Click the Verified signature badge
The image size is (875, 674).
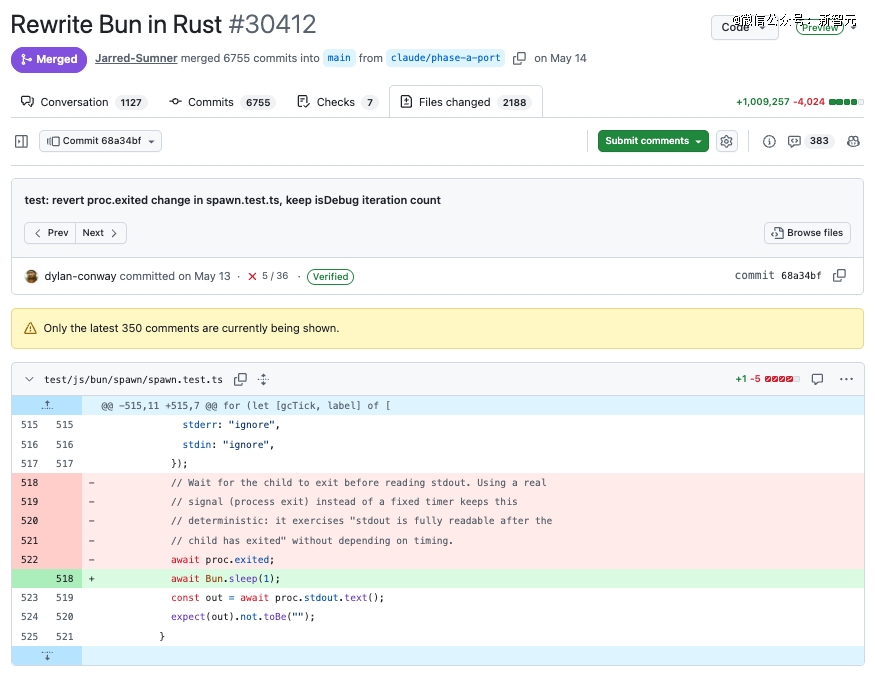330,277
